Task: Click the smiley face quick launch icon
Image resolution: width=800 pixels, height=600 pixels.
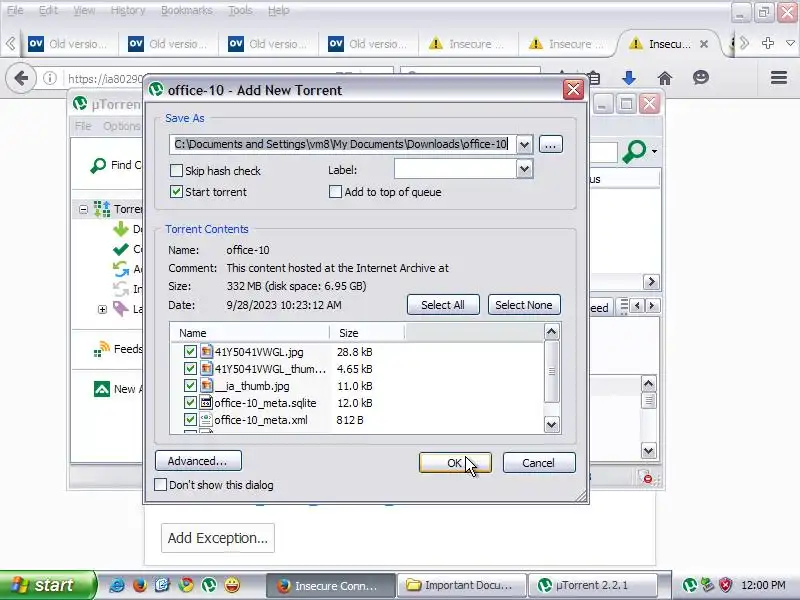Action: click(232, 585)
